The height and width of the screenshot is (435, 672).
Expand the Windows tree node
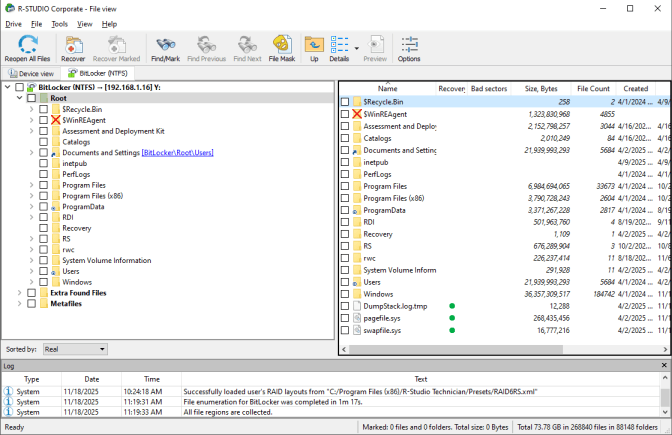[x=31, y=282]
